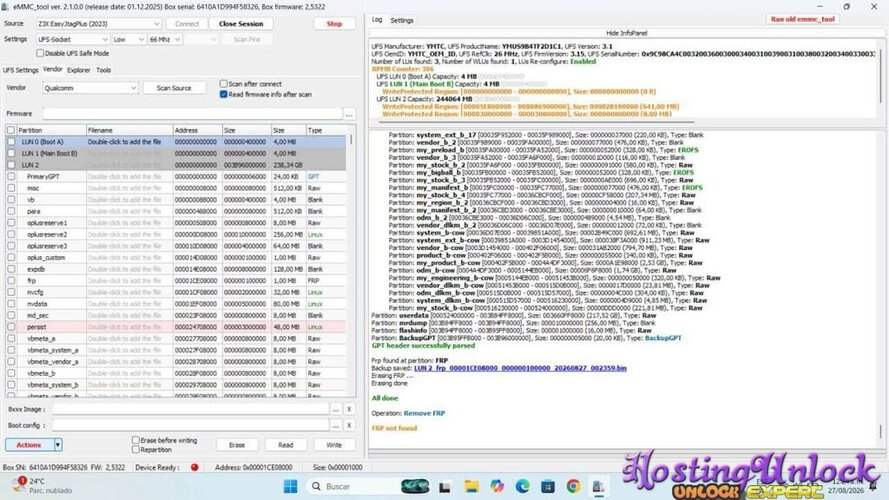Click the Filename column header

tap(129, 130)
